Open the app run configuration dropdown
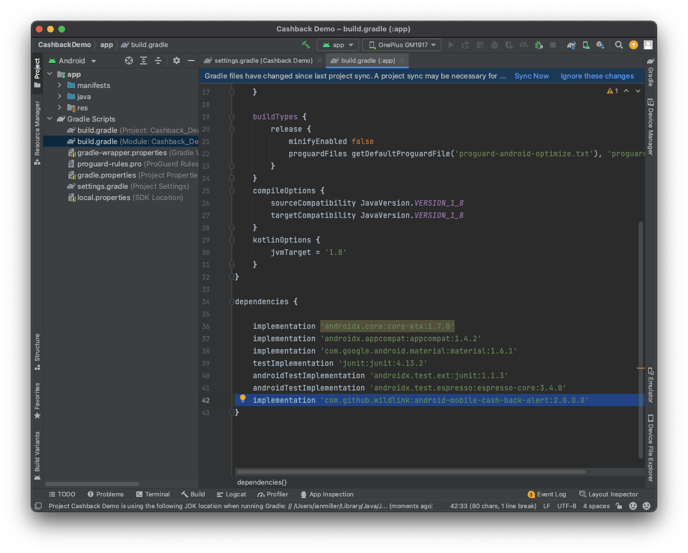Viewport: 688px width, 553px height. pyautogui.click(x=338, y=45)
